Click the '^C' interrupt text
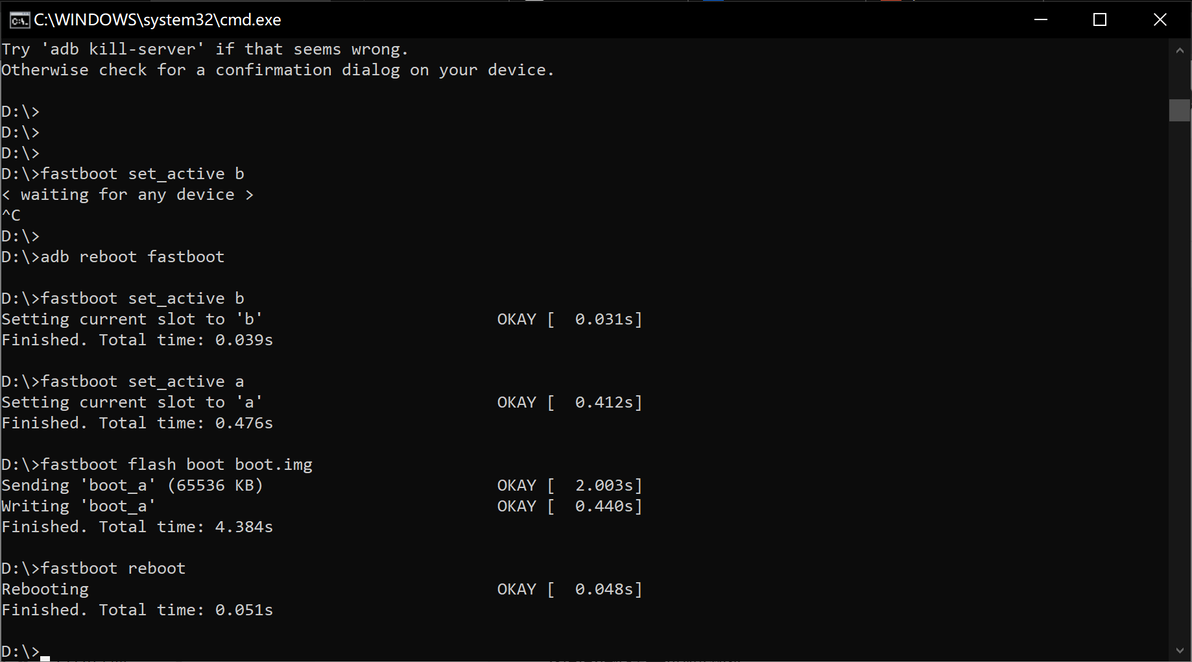The image size is (1192, 662). click(x=11, y=215)
